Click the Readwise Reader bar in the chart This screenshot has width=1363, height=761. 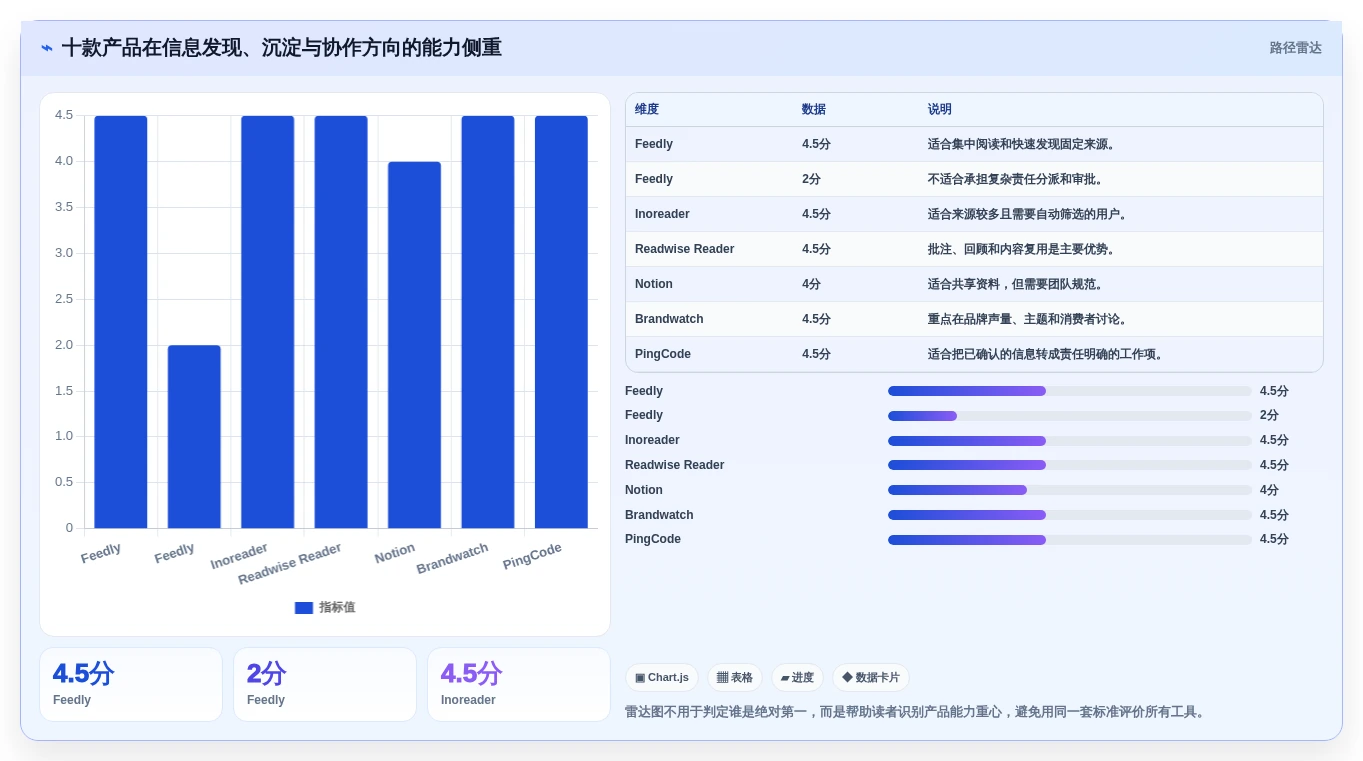tap(341, 322)
